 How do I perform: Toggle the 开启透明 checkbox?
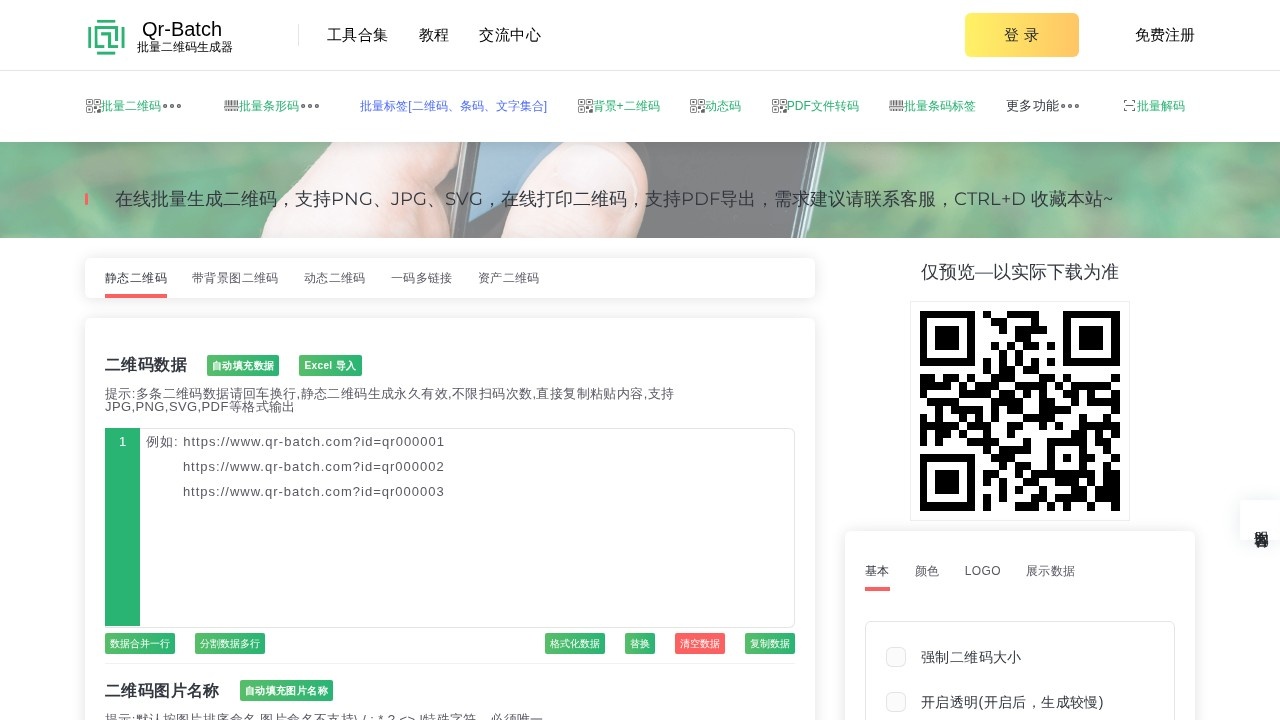point(896,702)
